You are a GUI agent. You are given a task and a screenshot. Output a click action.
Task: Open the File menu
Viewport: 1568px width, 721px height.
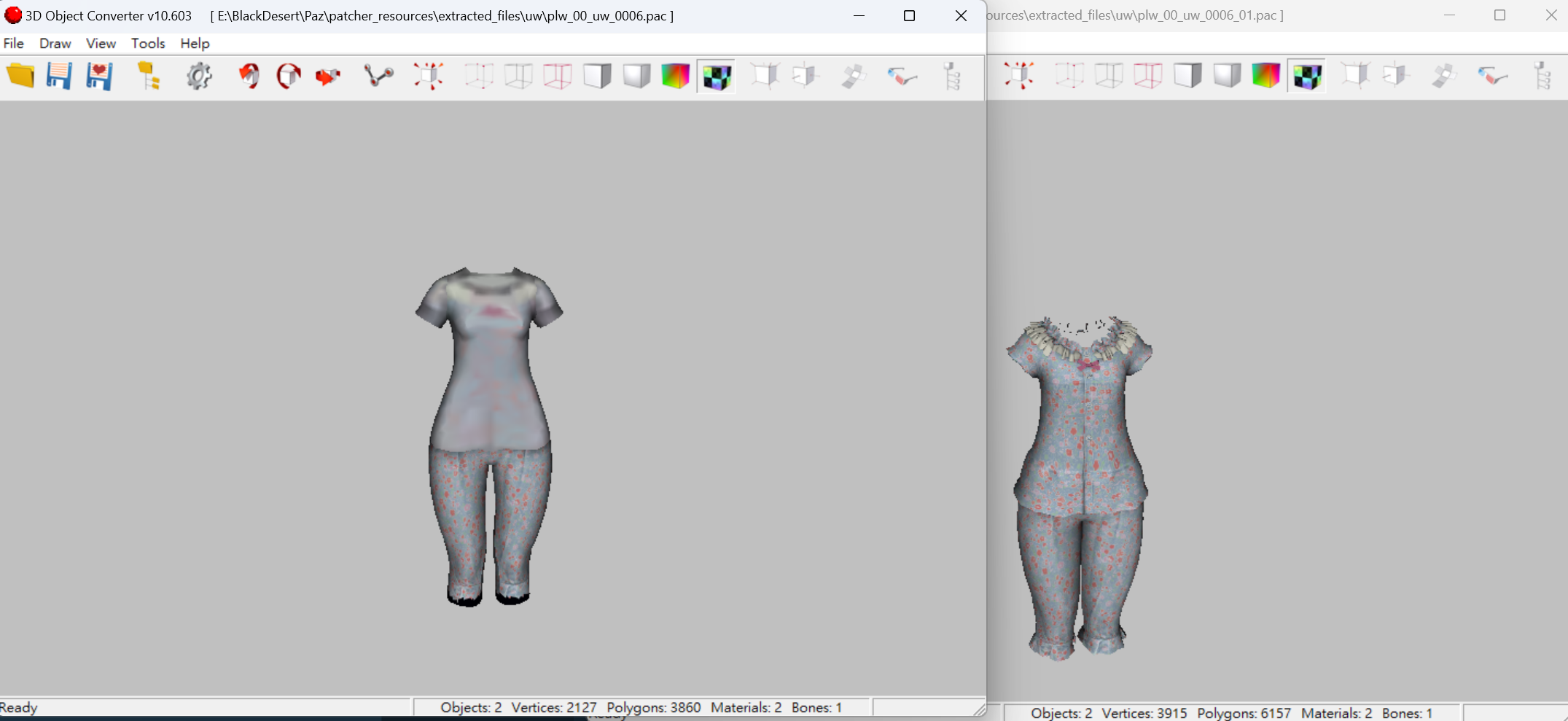(14, 43)
